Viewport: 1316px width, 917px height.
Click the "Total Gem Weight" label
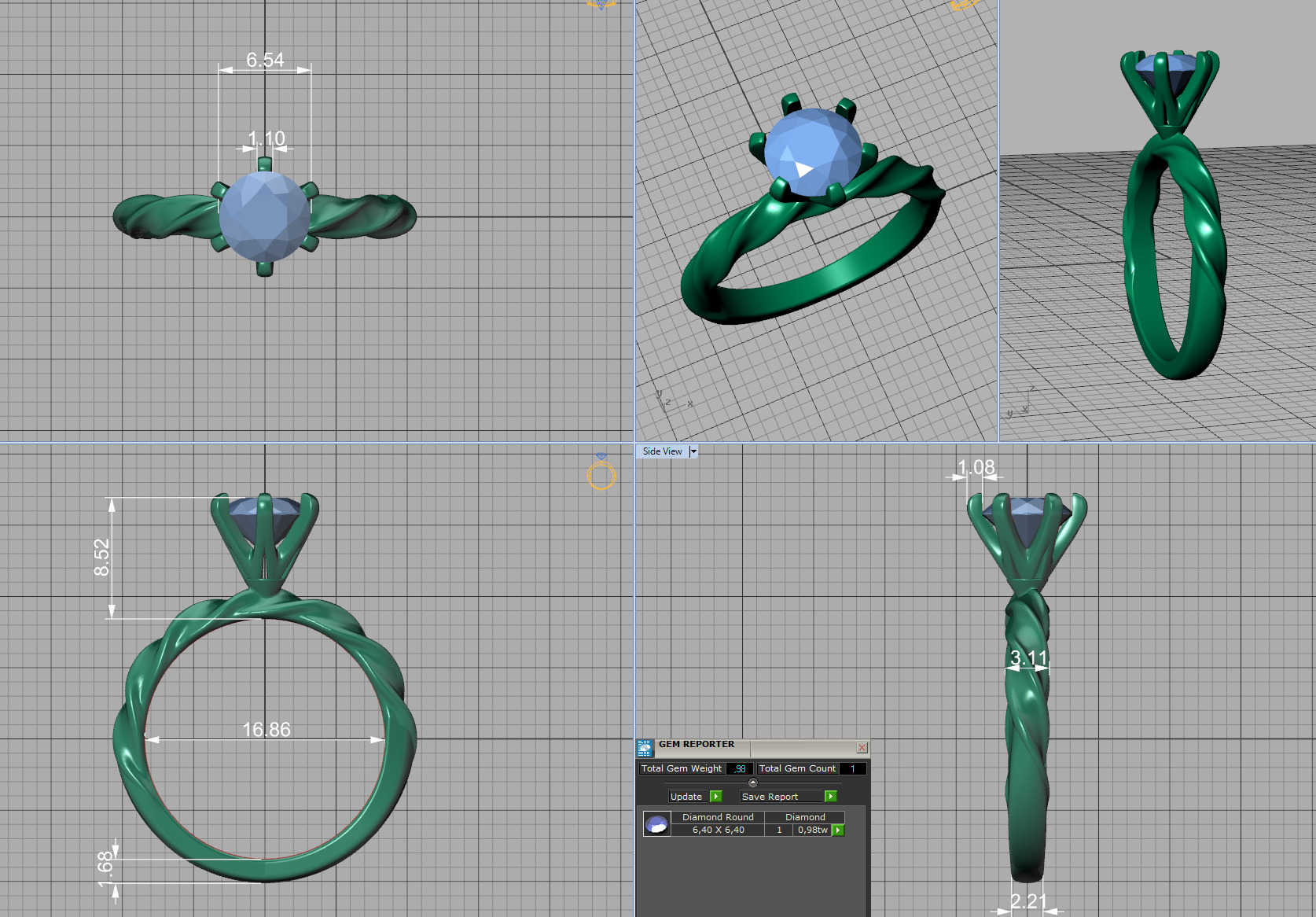681,768
